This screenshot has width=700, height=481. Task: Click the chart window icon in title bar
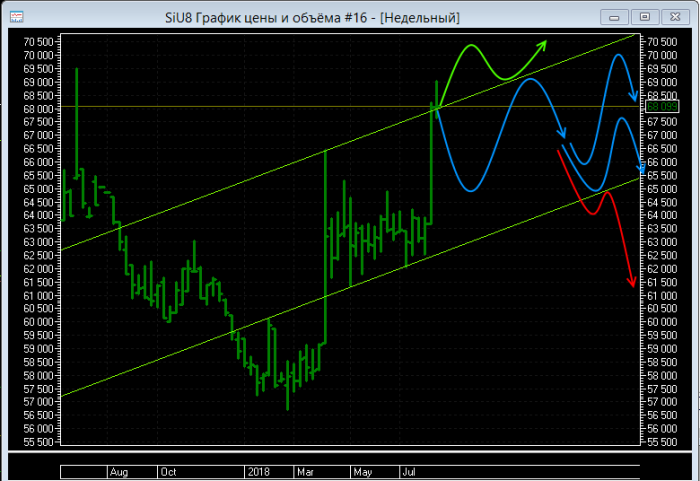[17, 17]
